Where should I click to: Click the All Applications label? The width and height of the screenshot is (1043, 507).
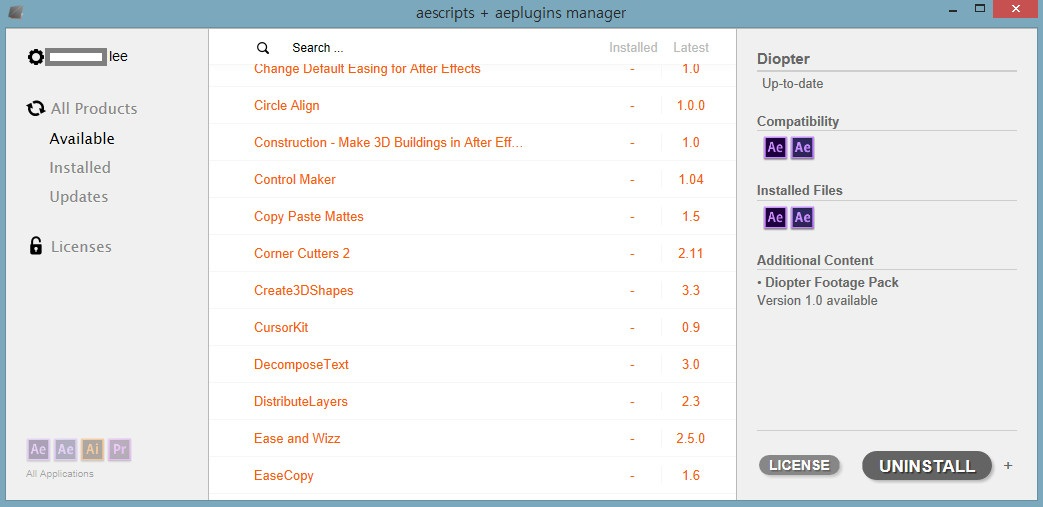pyautogui.click(x=60, y=474)
